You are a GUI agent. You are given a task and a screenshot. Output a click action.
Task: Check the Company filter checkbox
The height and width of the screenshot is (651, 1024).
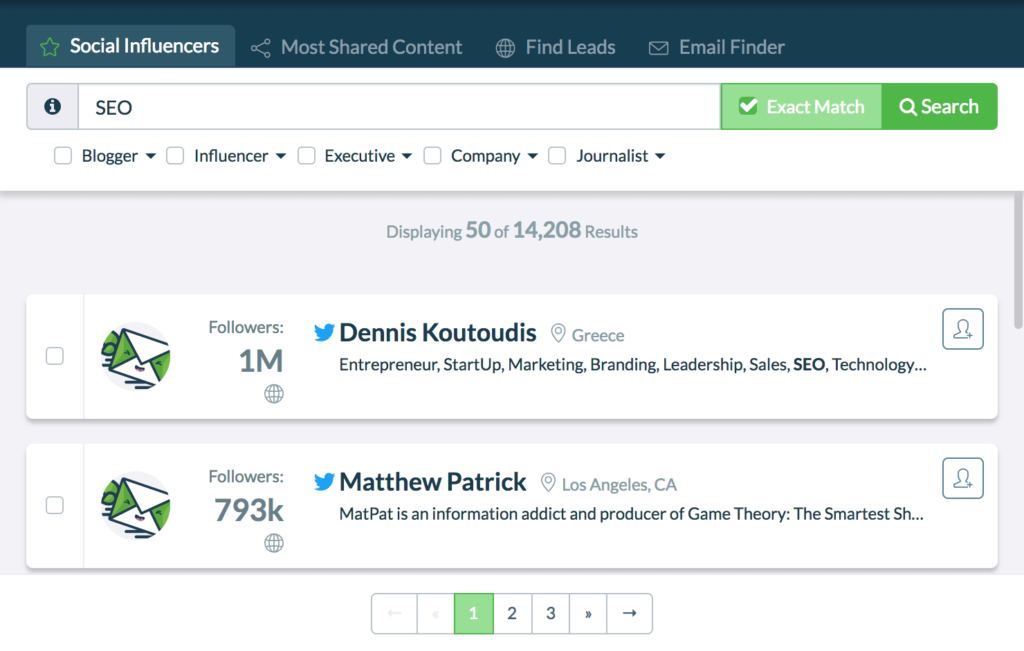pos(432,156)
